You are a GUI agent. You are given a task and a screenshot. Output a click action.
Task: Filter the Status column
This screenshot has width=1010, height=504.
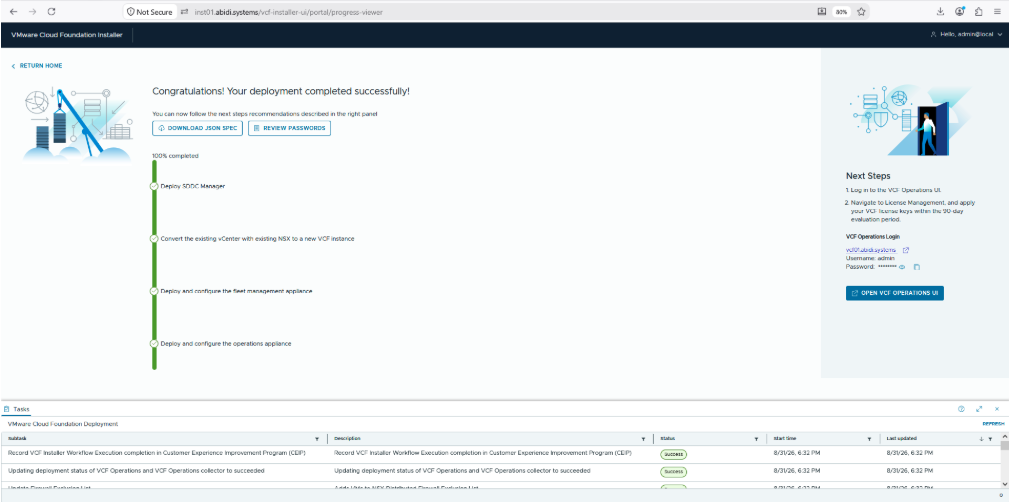pyautogui.click(x=756, y=439)
